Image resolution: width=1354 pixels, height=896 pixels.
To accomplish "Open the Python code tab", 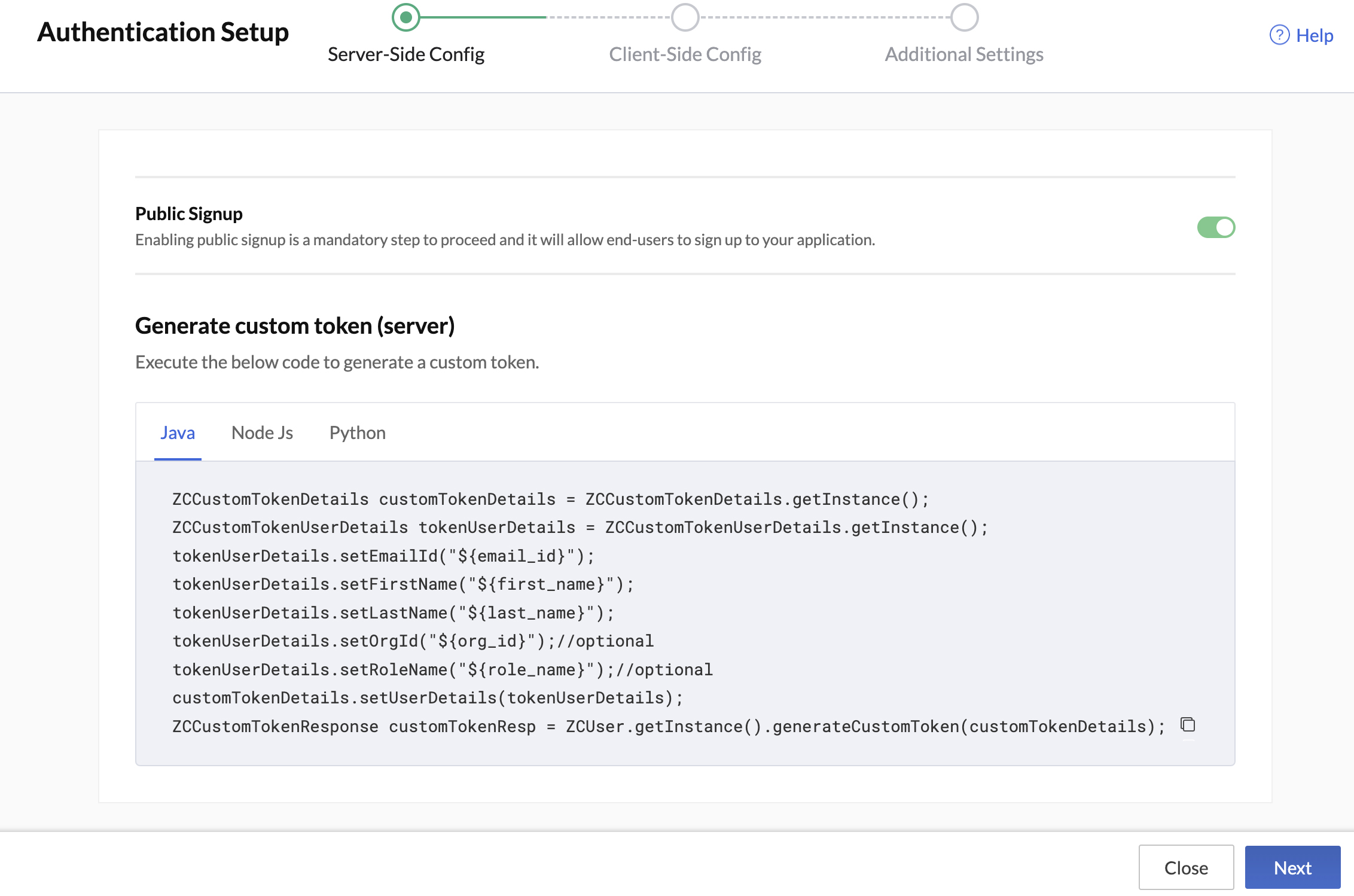I will click(x=357, y=432).
